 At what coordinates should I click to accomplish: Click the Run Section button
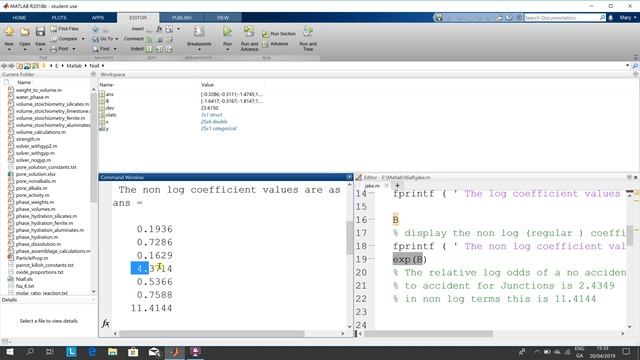coord(279,34)
